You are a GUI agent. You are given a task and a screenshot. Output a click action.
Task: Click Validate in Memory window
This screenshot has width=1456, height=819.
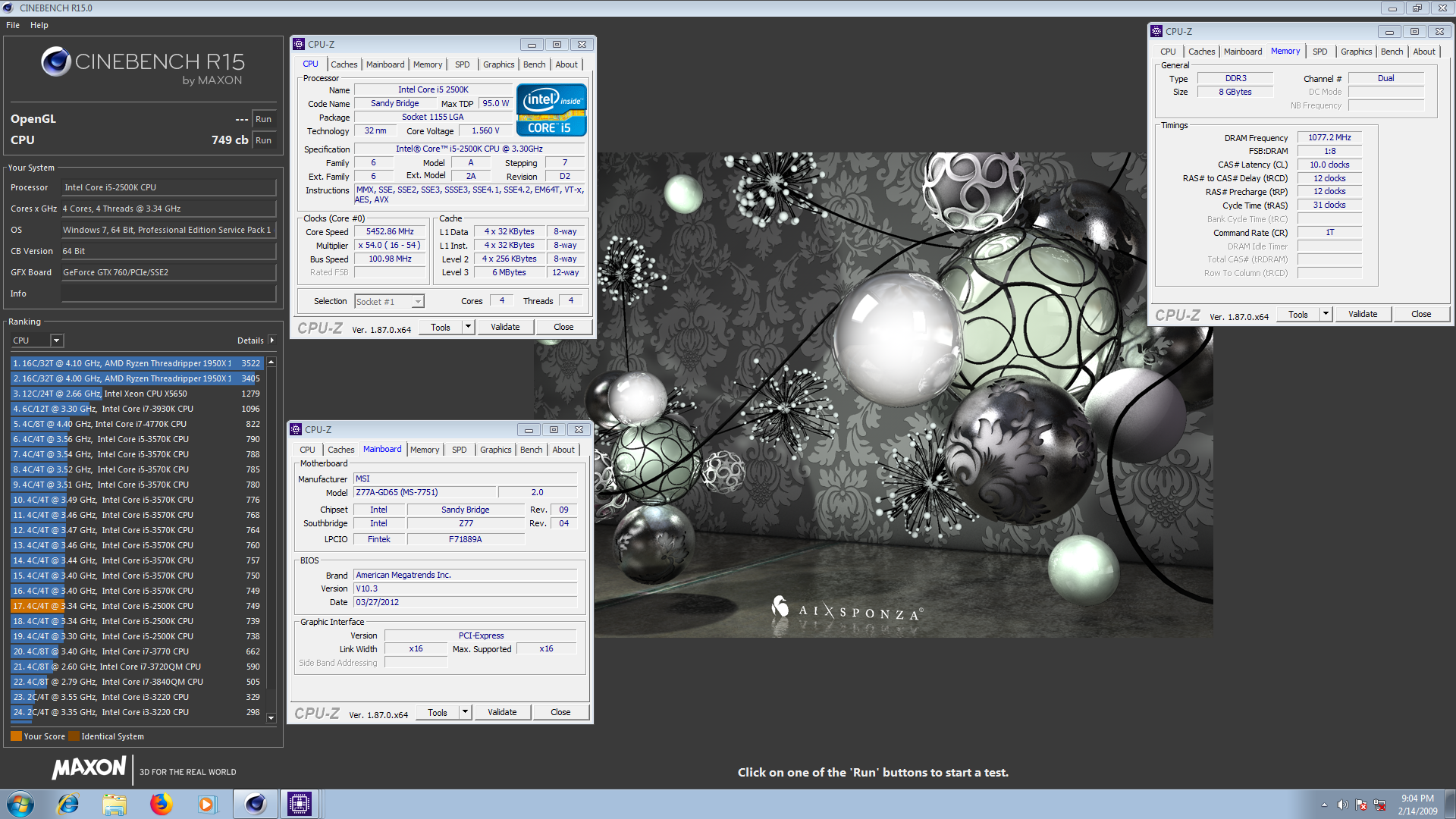coord(1363,314)
